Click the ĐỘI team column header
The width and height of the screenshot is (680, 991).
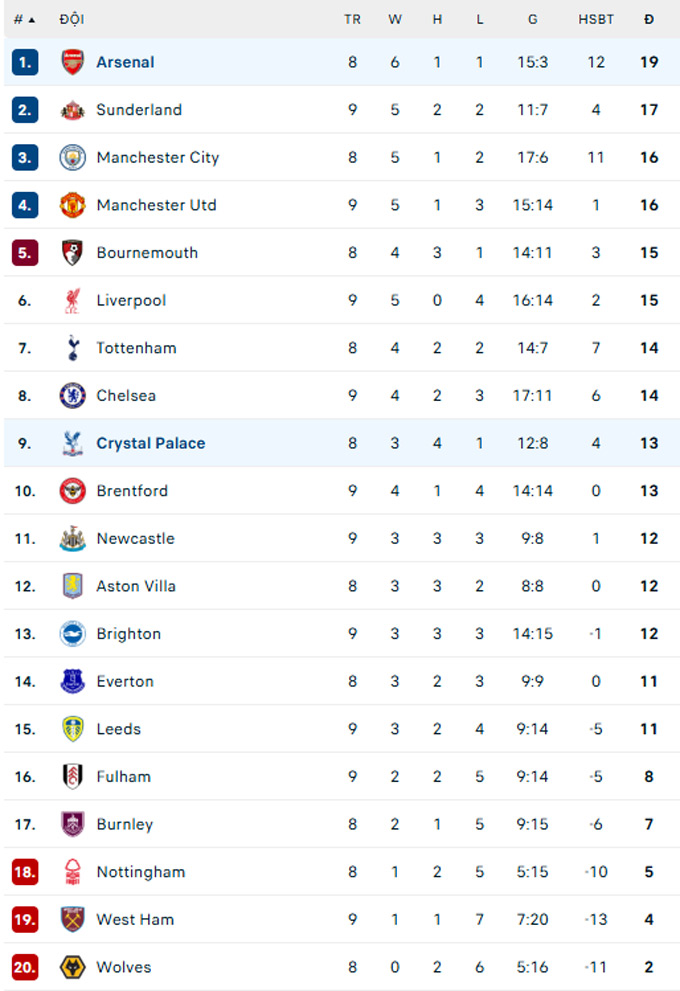71,19
